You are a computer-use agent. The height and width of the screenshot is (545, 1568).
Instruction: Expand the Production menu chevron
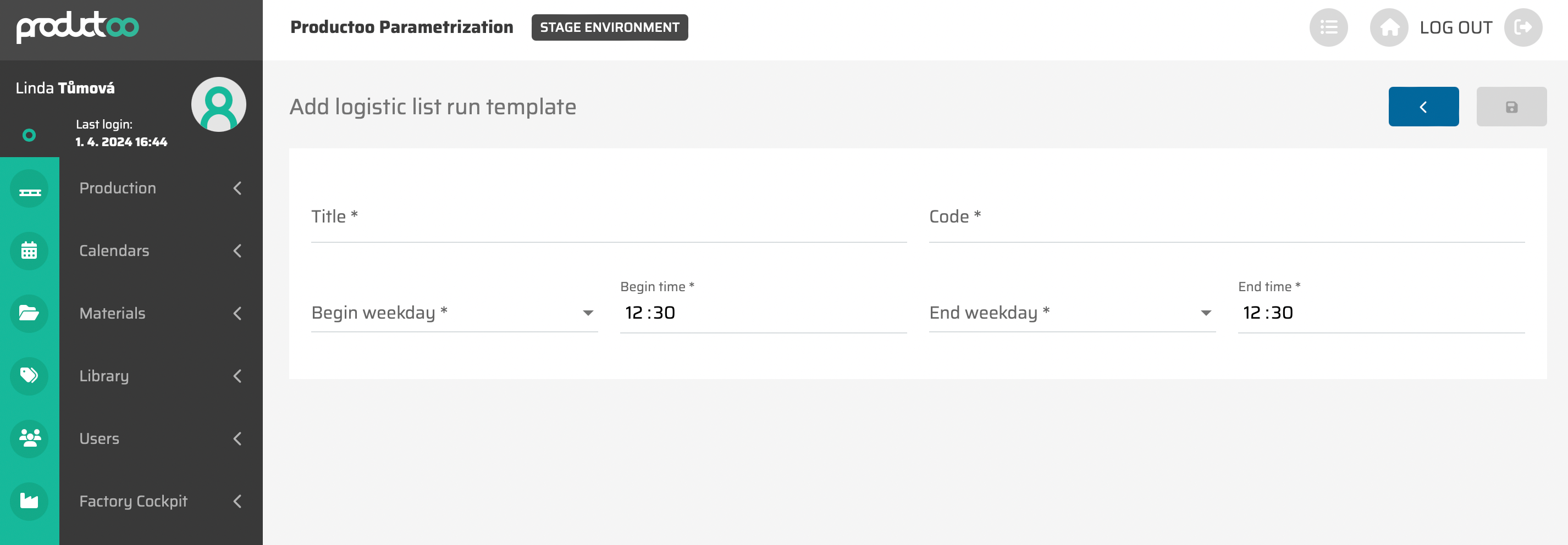click(238, 188)
